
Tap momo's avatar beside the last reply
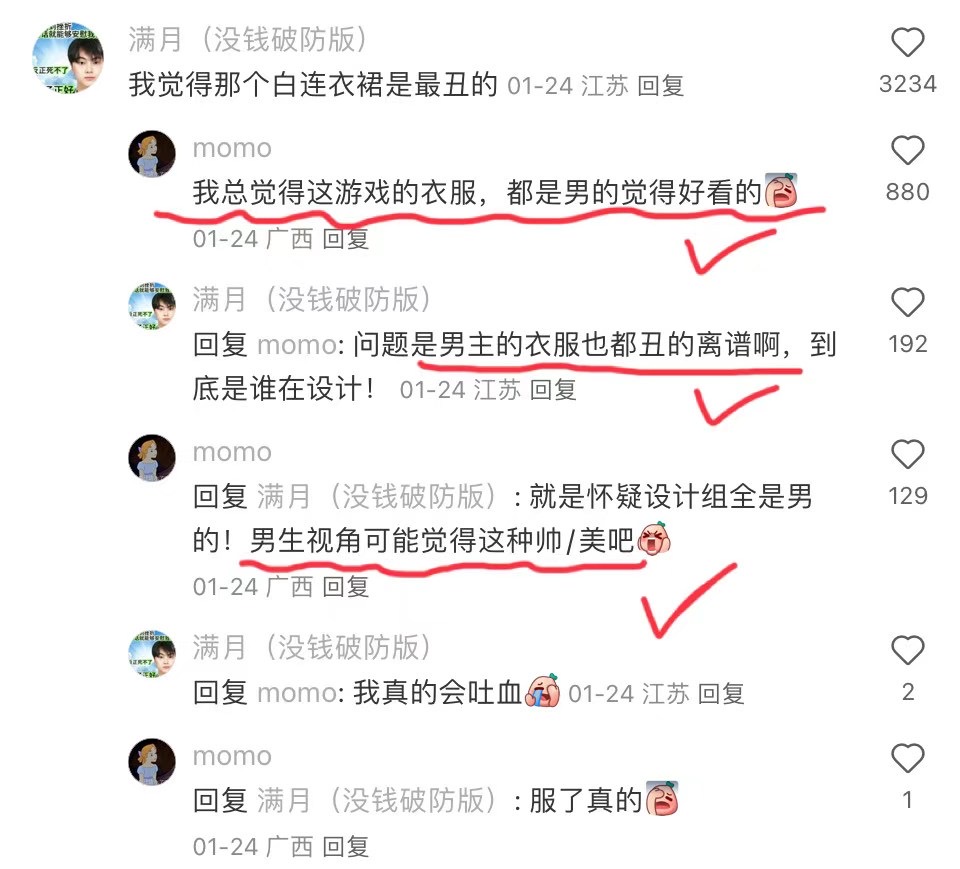(x=152, y=762)
